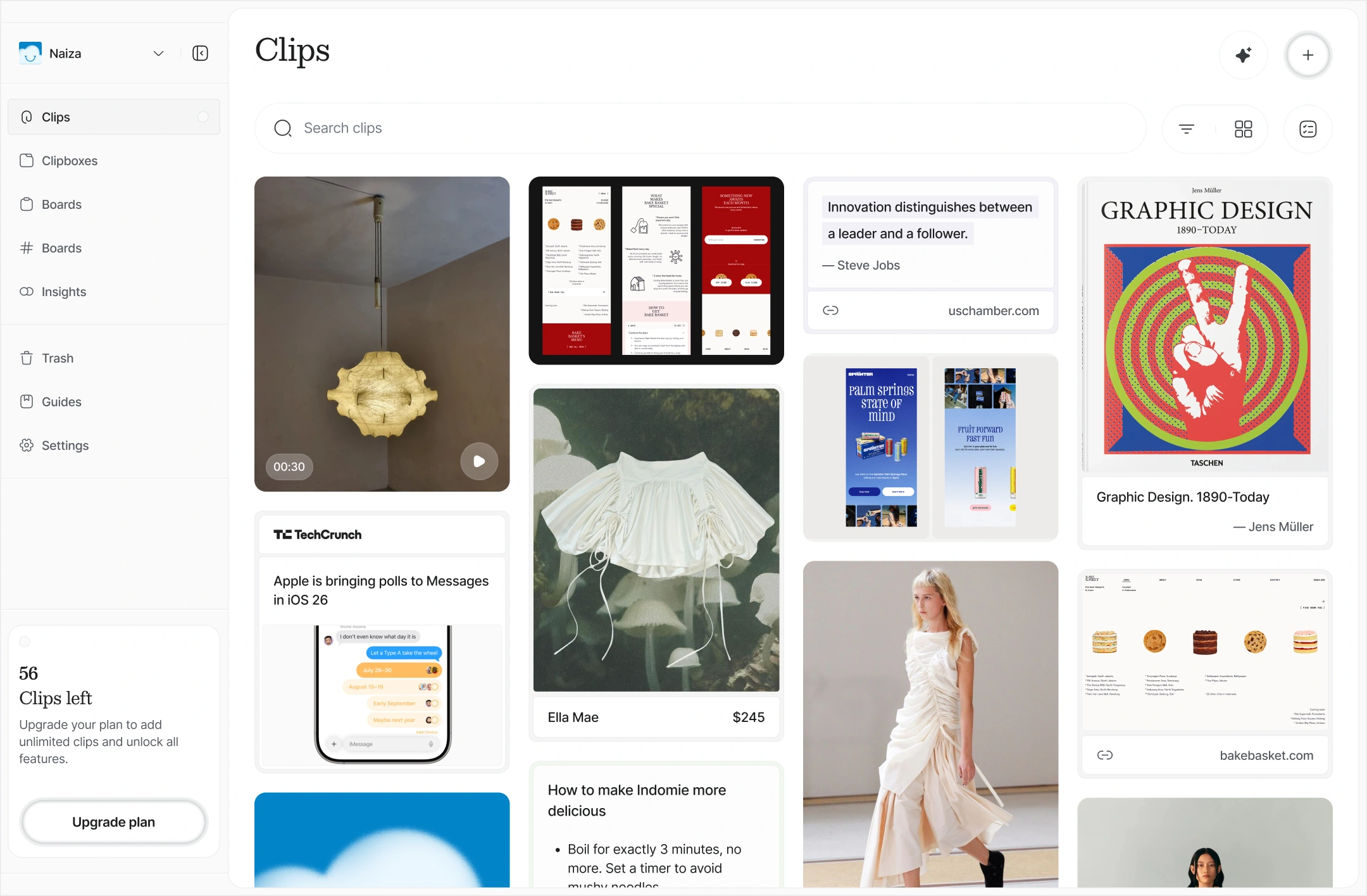Screen dimensions: 1367x896
Task: Play the lamp video clip
Action: tap(479, 461)
